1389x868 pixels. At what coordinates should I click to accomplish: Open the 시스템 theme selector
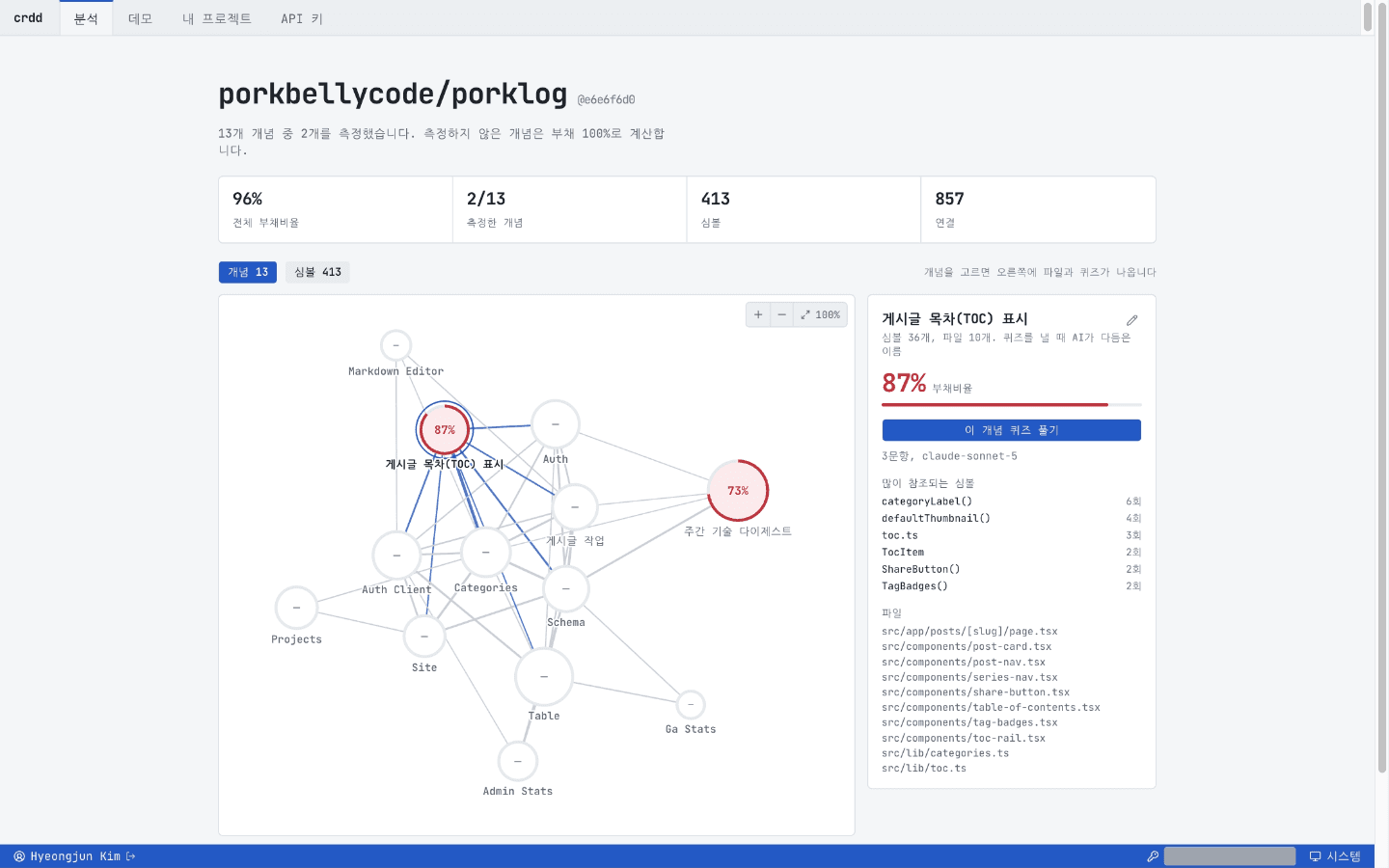click(x=1336, y=856)
